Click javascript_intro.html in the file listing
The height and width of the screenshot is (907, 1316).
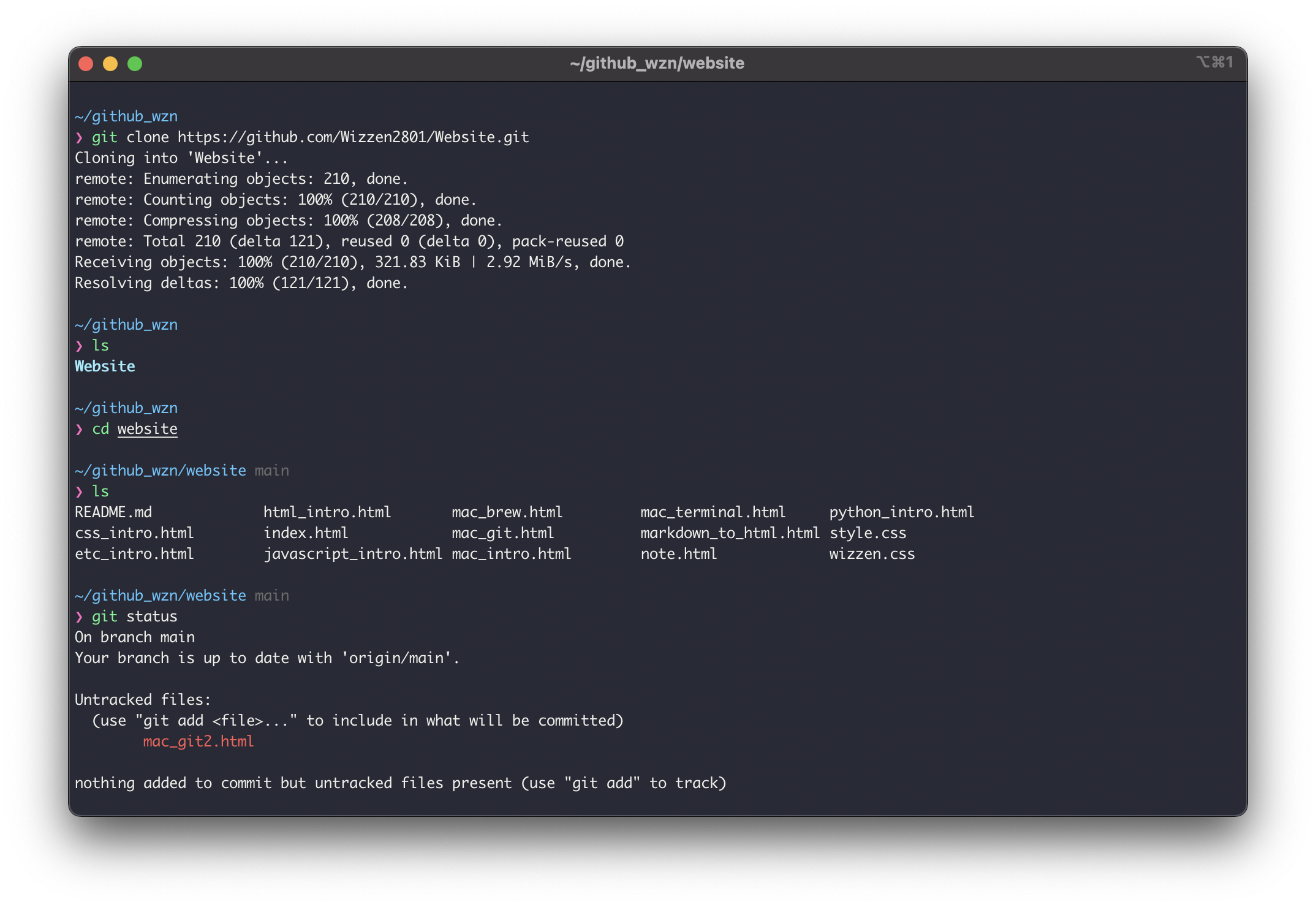coord(353,554)
